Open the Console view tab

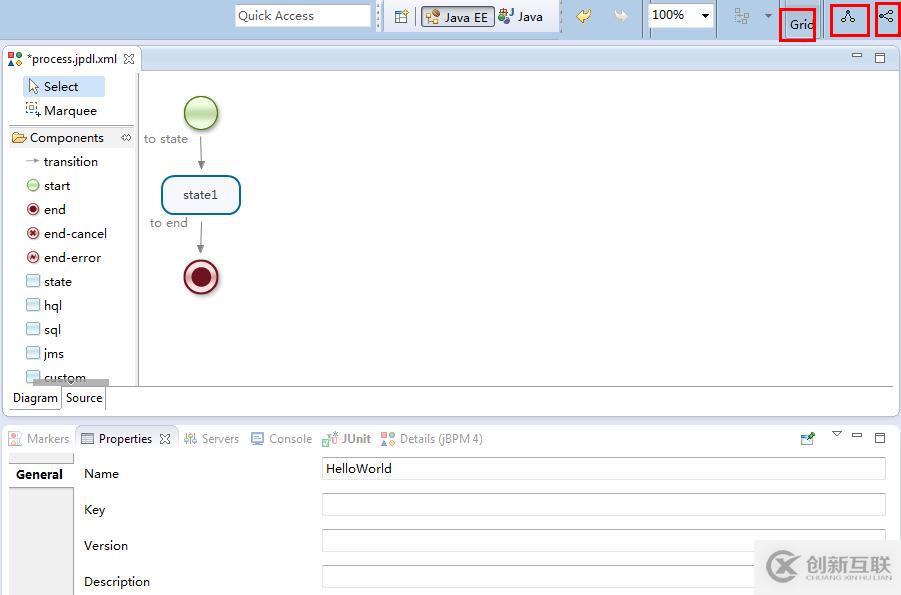pyautogui.click(x=282, y=439)
